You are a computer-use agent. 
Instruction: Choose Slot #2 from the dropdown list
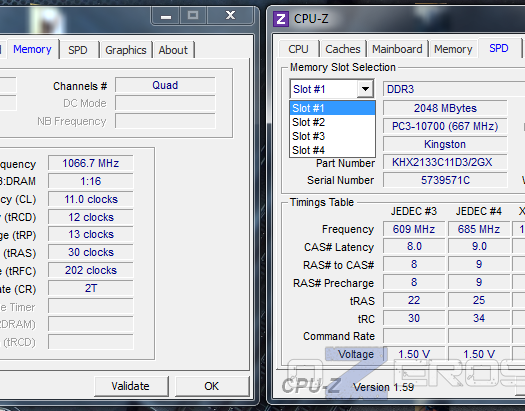pos(332,122)
